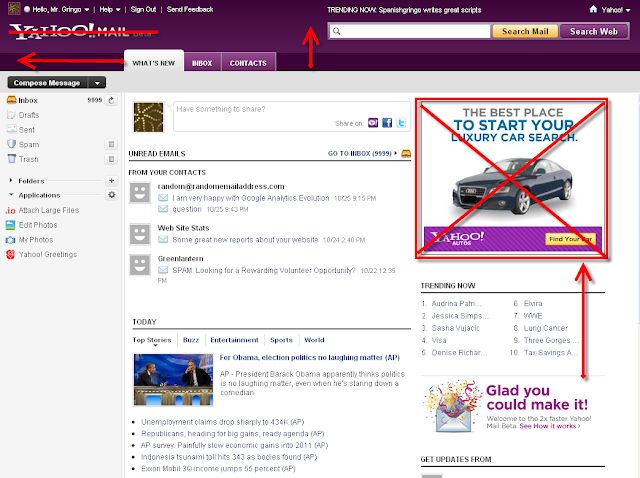
Task: Click trending item Sasha Vujacic
Action: (456, 328)
